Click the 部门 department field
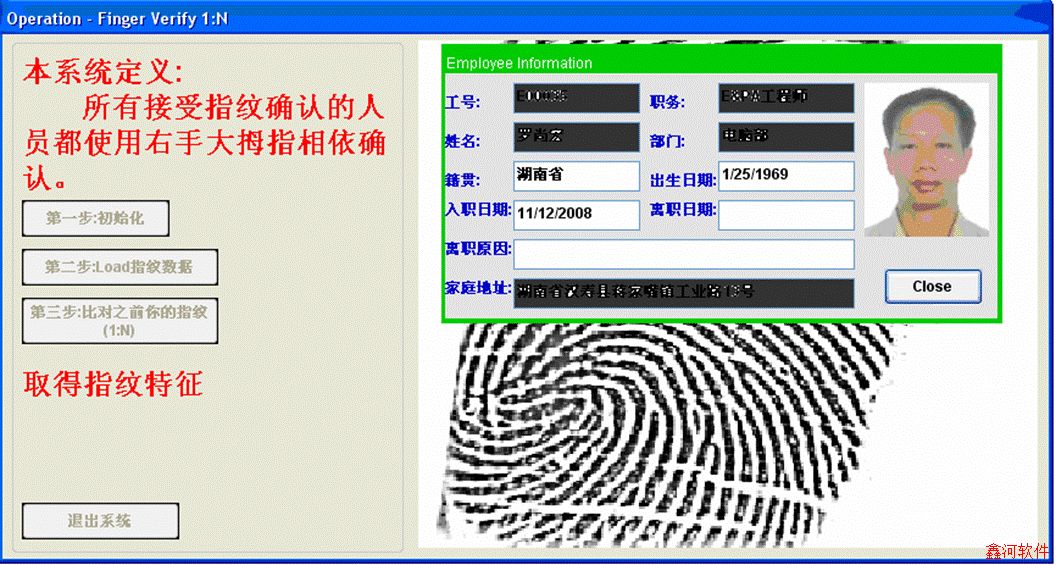 [x=786, y=137]
